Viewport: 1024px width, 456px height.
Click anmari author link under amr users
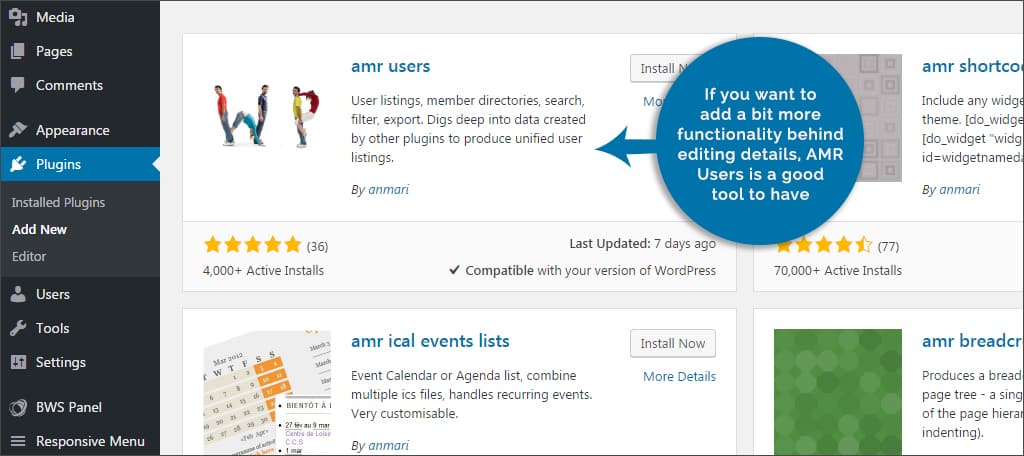click(389, 190)
